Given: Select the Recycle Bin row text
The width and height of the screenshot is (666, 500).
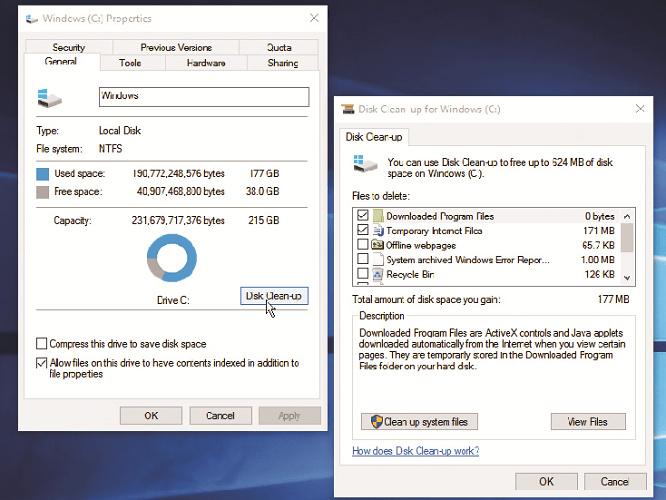Looking at the screenshot, I should click(410, 274).
